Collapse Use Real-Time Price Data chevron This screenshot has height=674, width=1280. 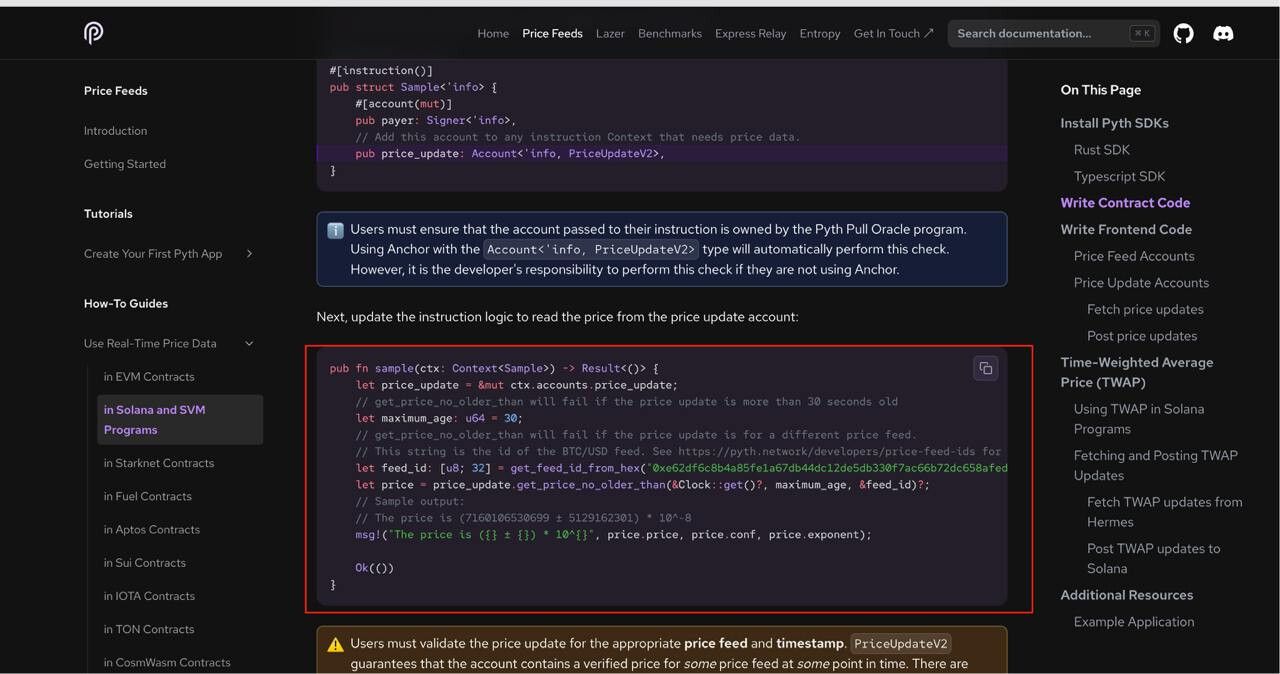pos(249,344)
